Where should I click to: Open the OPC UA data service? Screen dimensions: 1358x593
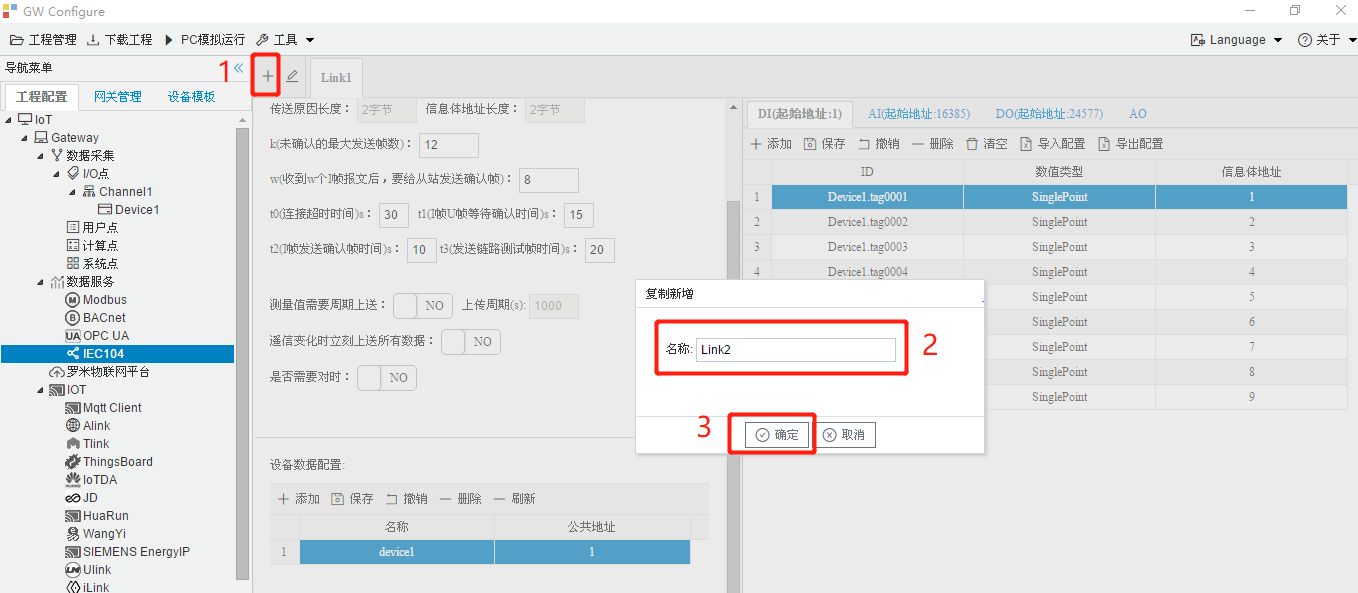tap(96, 336)
